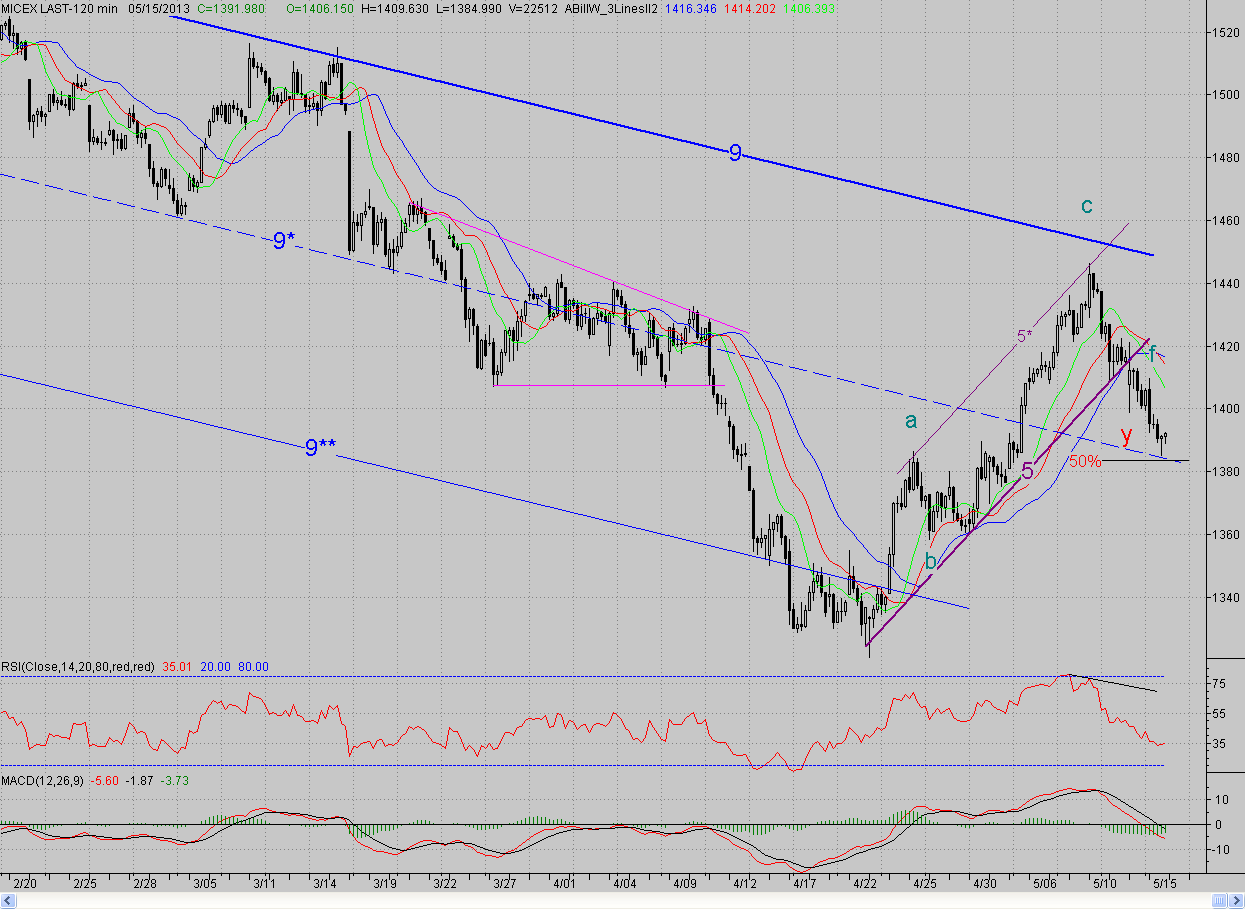Click the 3/05 date axis label
This screenshot has width=1245, height=909.
point(206,885)
